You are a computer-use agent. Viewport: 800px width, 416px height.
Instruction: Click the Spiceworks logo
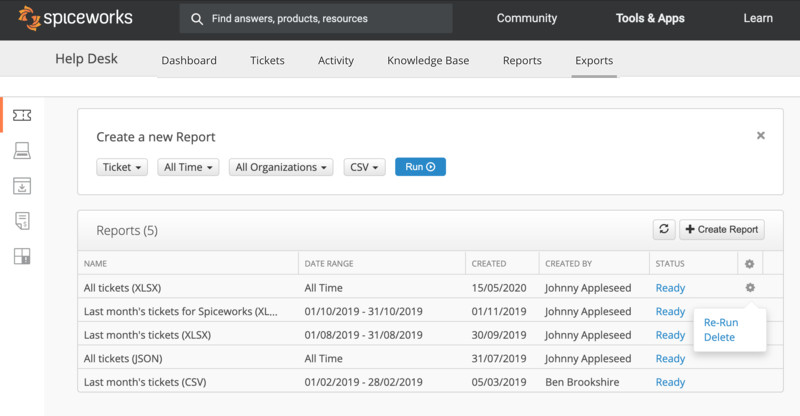point(75,18)
